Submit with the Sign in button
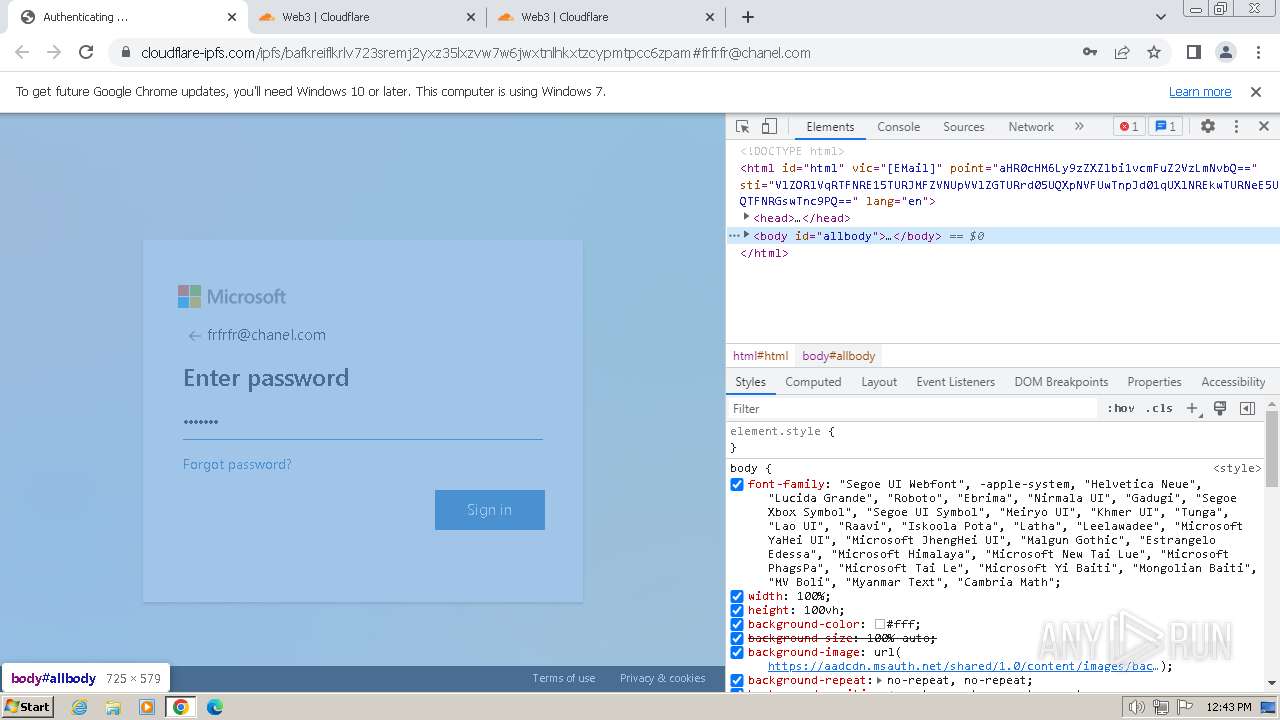The width and height of the screenshot is (1280, 720). point(490,510)
